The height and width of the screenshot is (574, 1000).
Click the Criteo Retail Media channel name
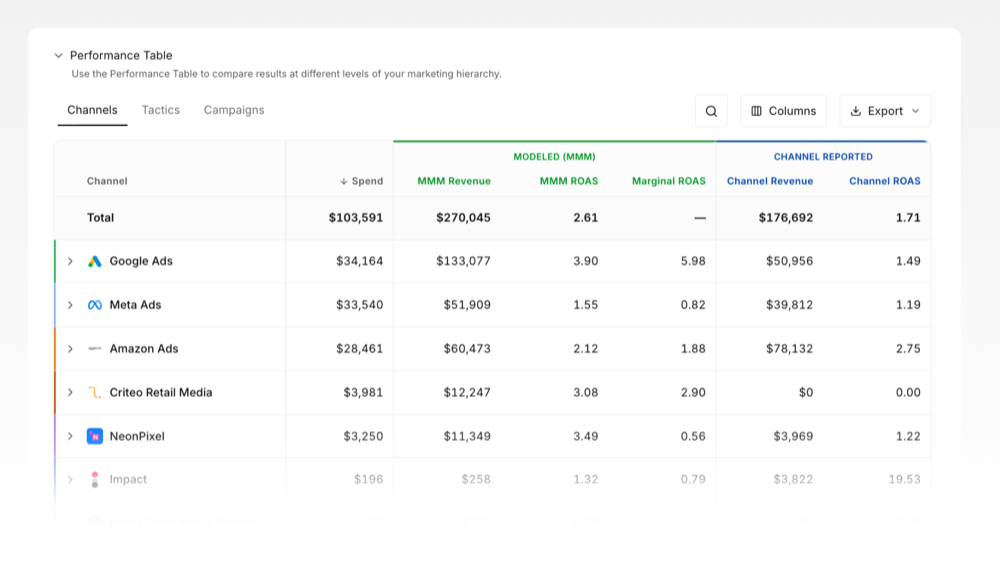point(161,393)
